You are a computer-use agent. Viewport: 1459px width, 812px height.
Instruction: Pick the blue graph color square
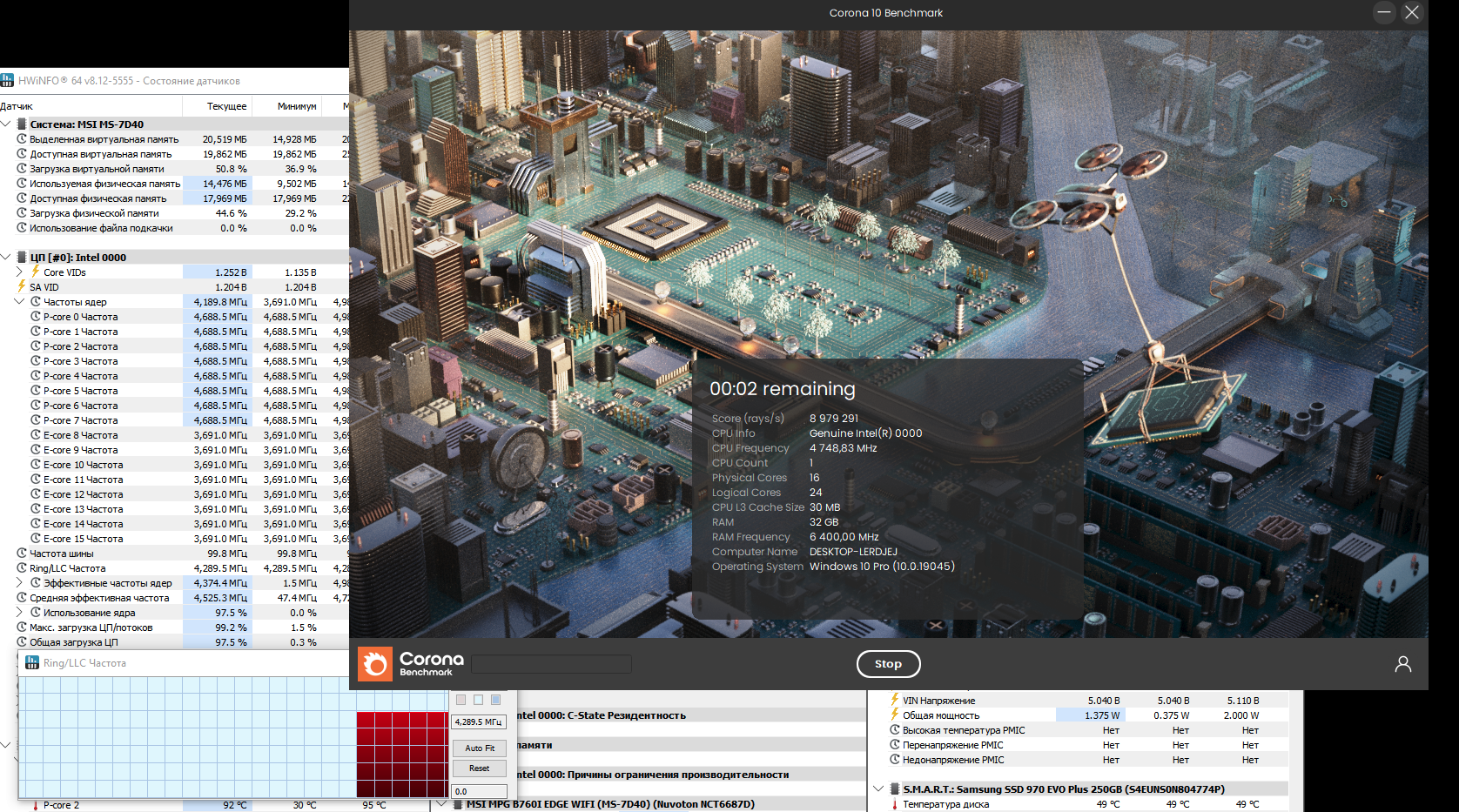(495, 700)
